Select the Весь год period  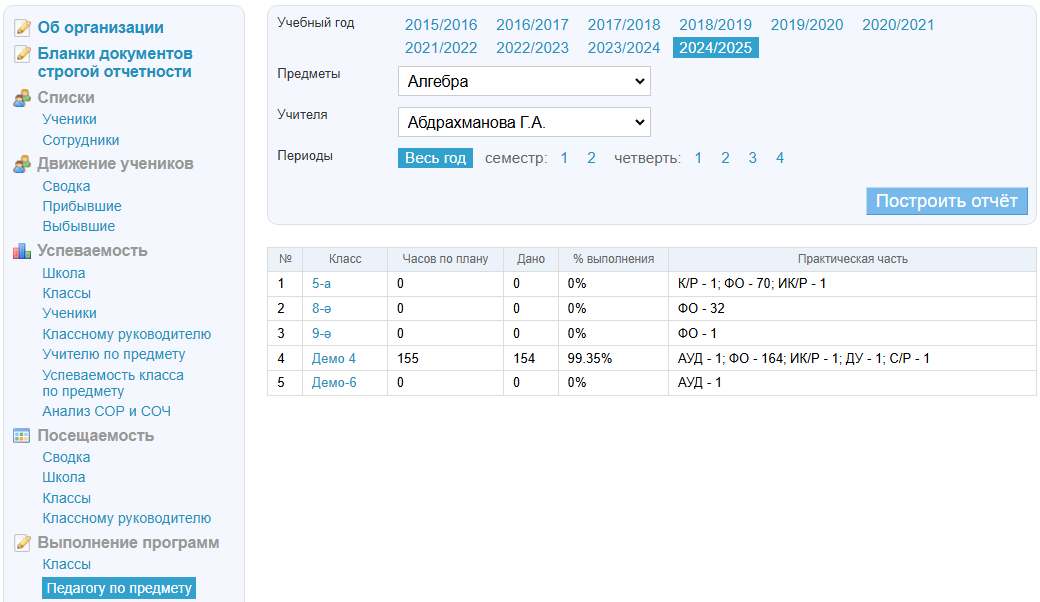click(435, 158)
